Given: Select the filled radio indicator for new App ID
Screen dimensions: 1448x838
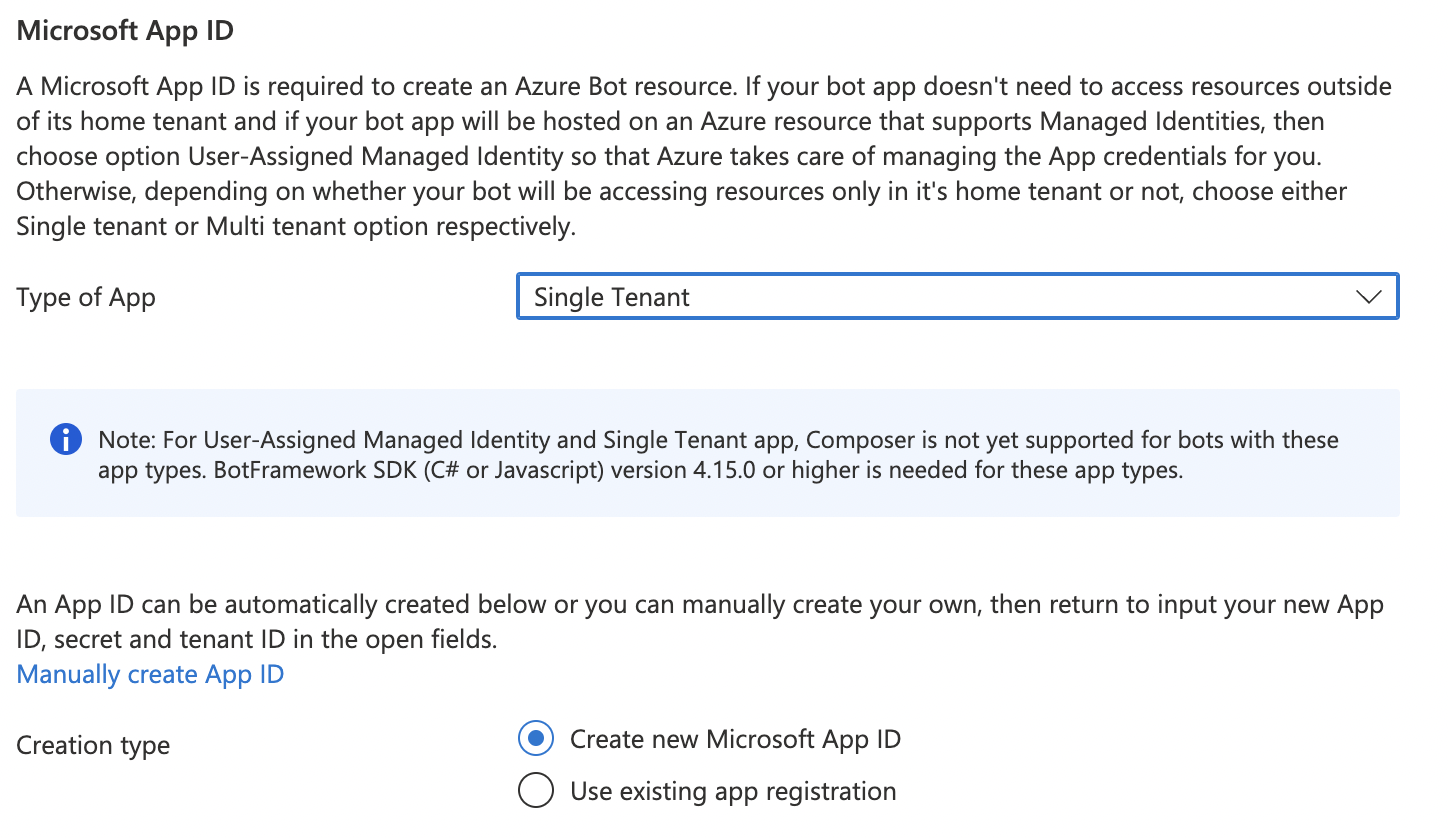Looking at the screenshot, I should click(536, 738).
